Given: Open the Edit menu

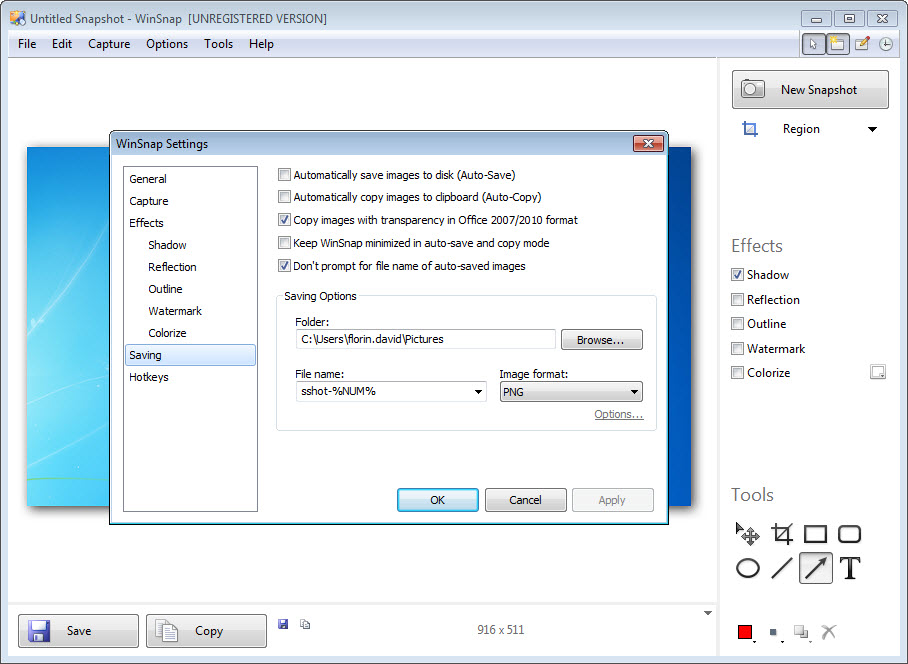Looking at the screenshot, I should (62, 44).
